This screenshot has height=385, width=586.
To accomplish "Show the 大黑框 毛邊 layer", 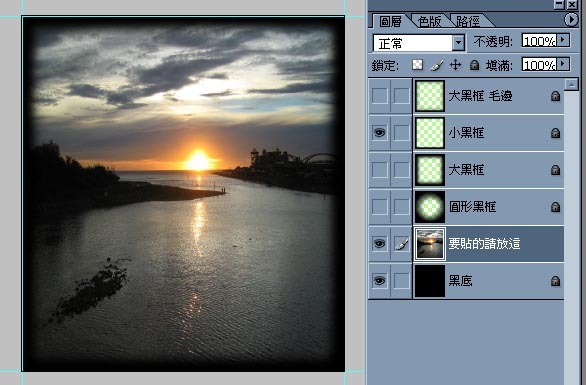I will pyautogui.click(x=380, y=96).
